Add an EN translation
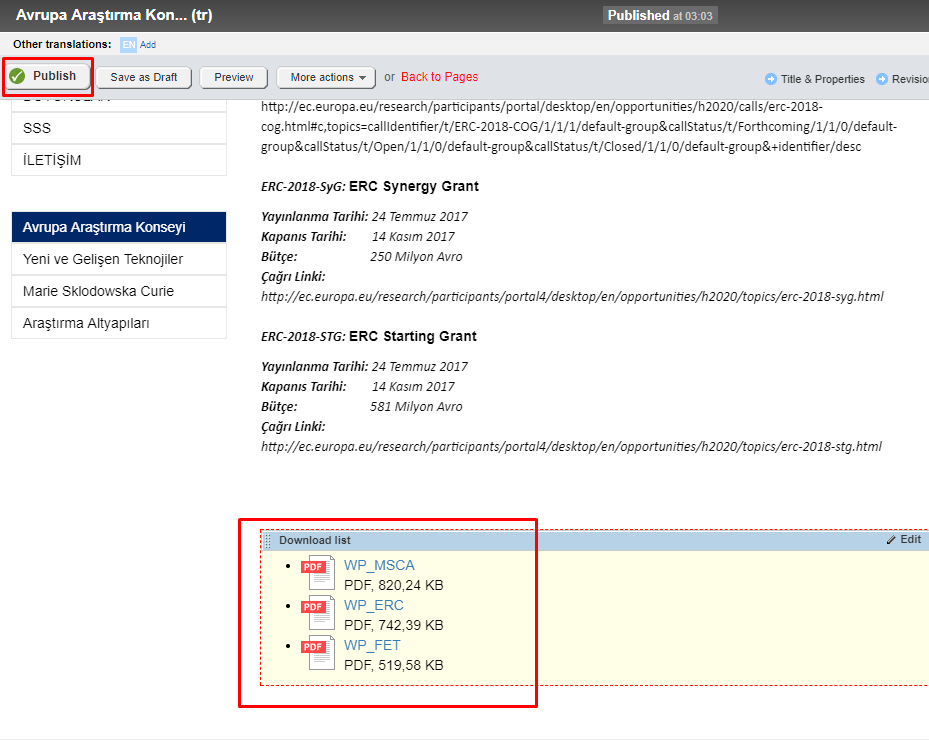The image size is (929, 741). (x=148, y=45)
